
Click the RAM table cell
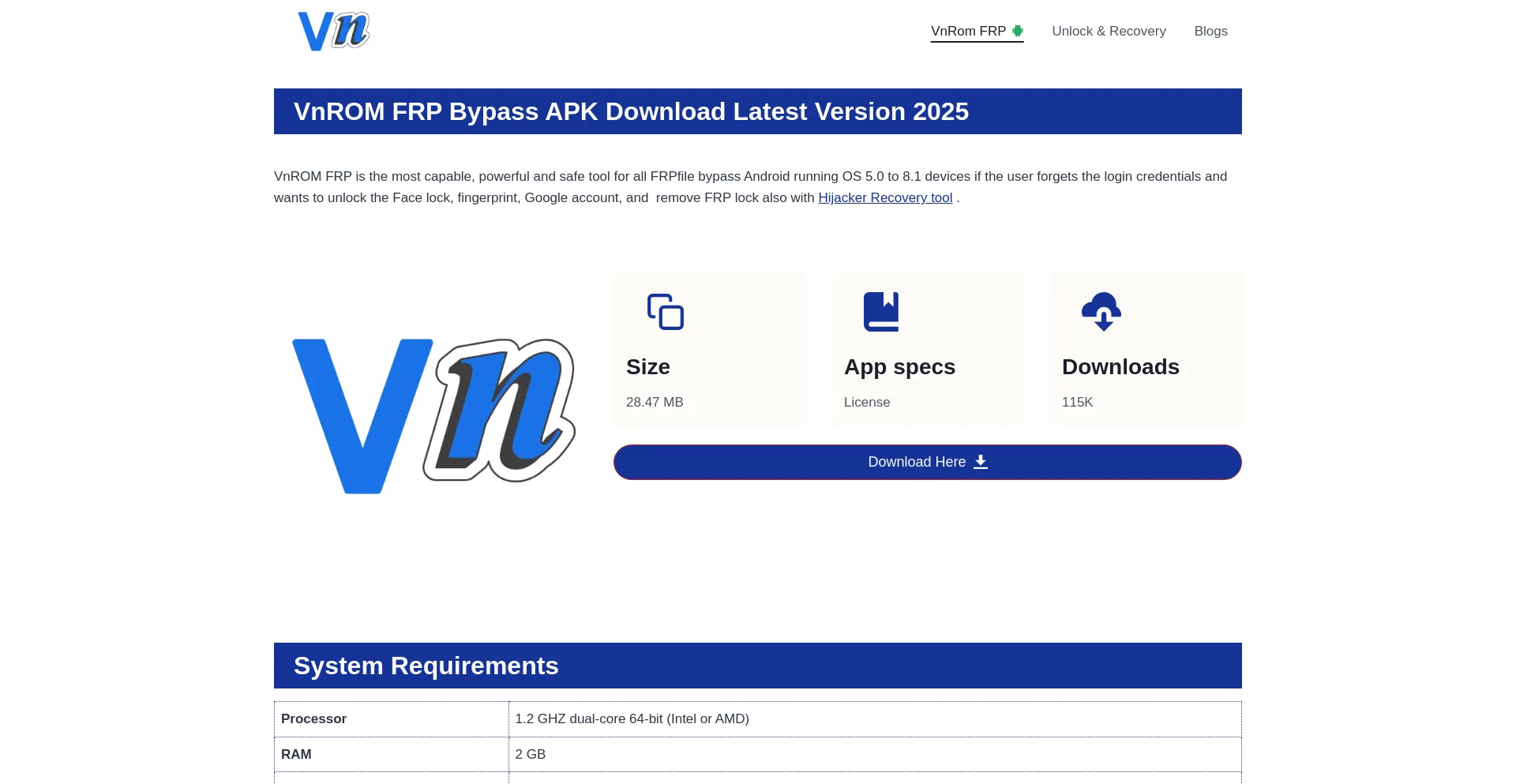click(392, 755)
